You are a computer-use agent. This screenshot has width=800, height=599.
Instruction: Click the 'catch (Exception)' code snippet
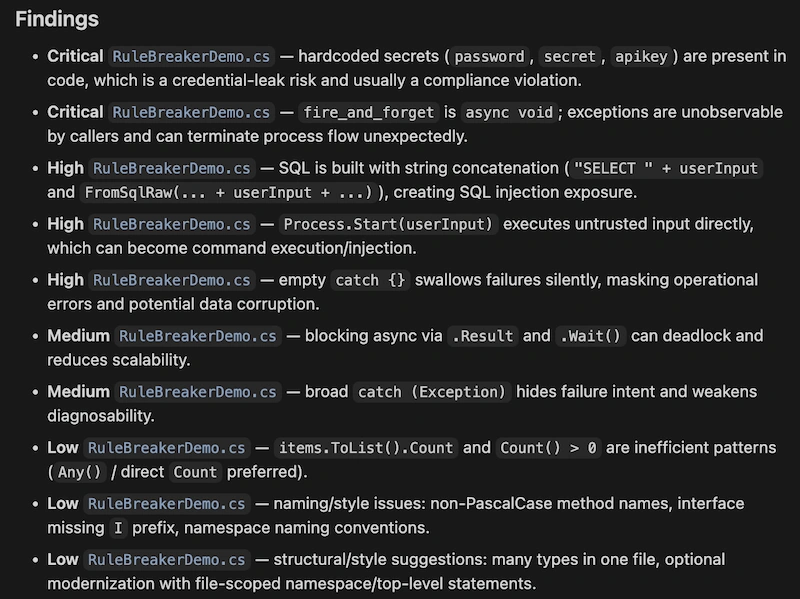coord(432,392)
